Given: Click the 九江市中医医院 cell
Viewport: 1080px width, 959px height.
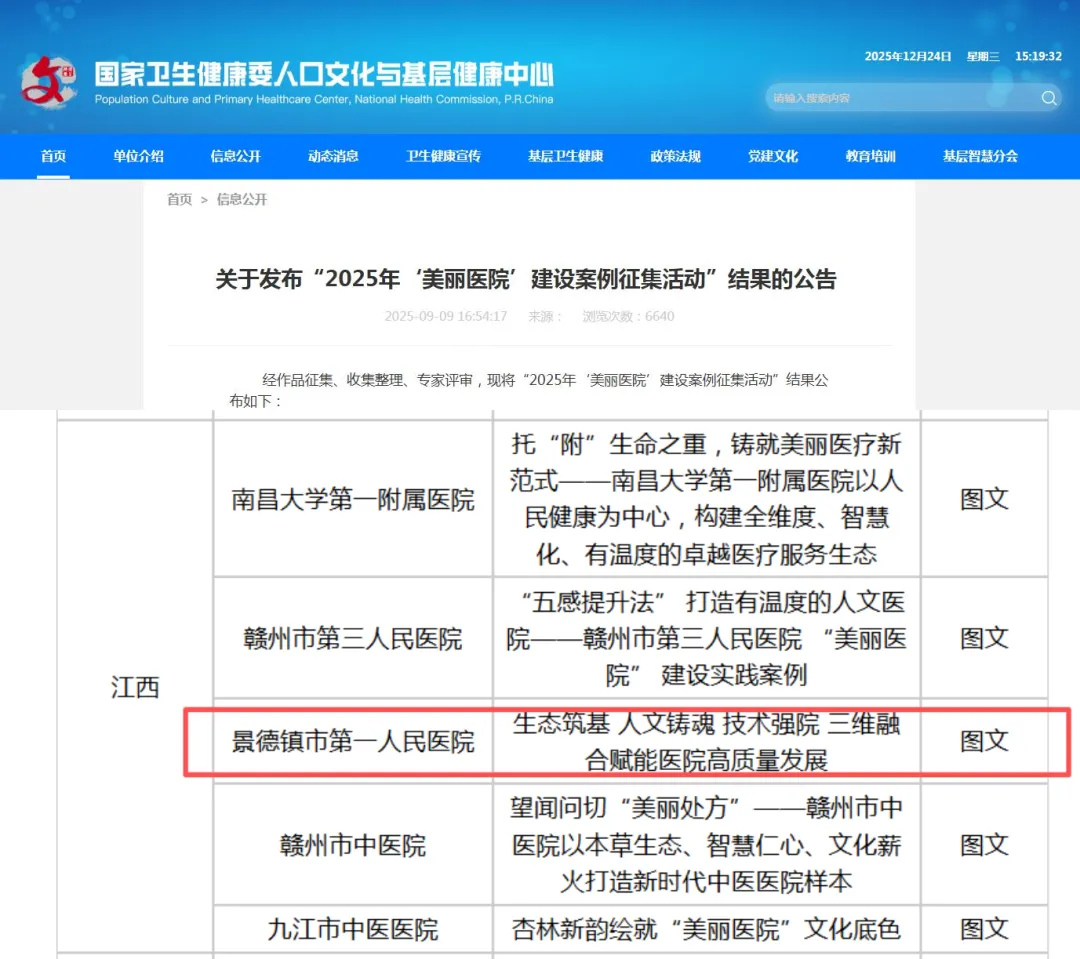Looking at the screenshot, I should (x=353, y=929).
